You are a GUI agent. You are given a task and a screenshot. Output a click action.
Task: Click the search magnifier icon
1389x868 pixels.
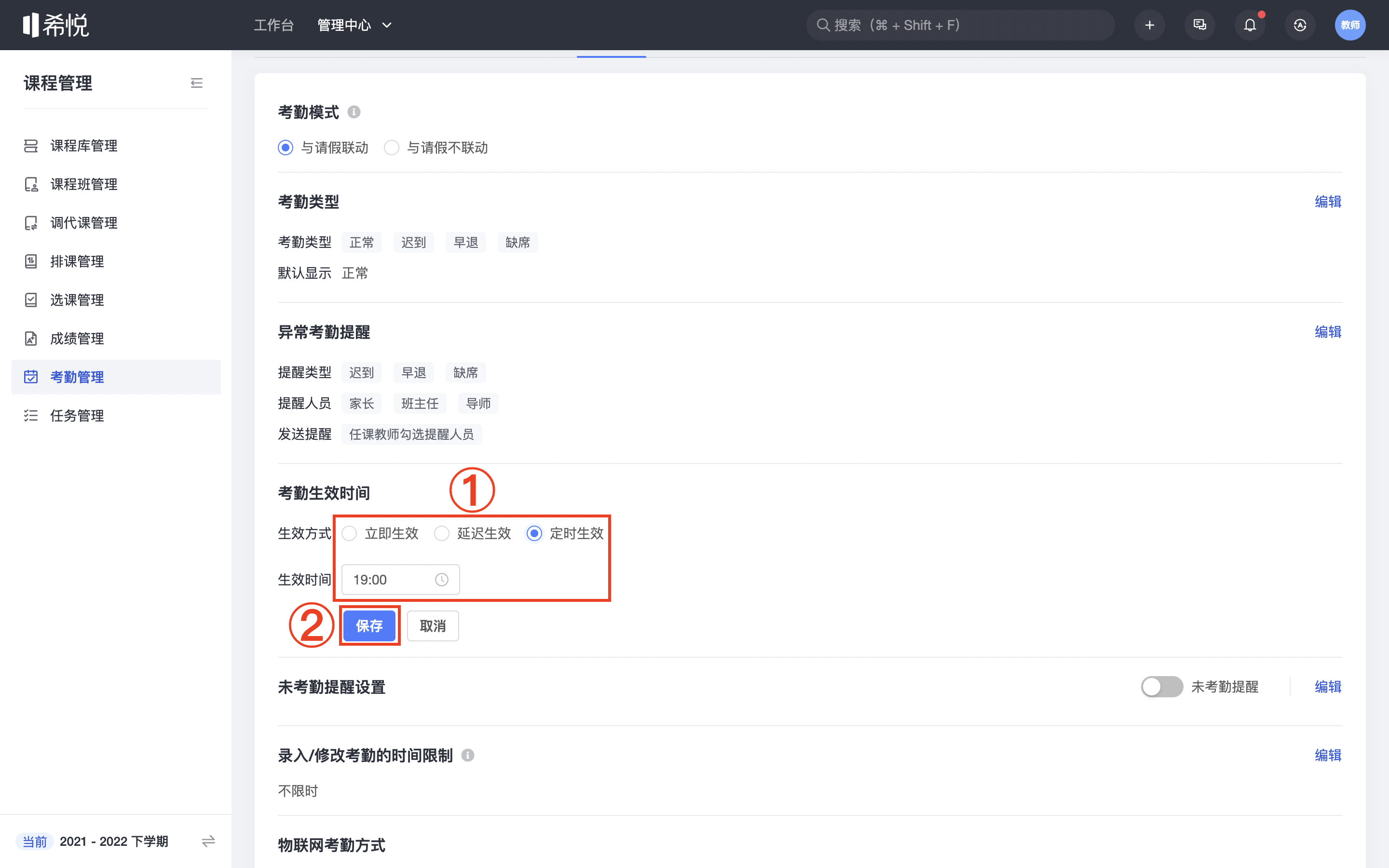tap(823, 25)
